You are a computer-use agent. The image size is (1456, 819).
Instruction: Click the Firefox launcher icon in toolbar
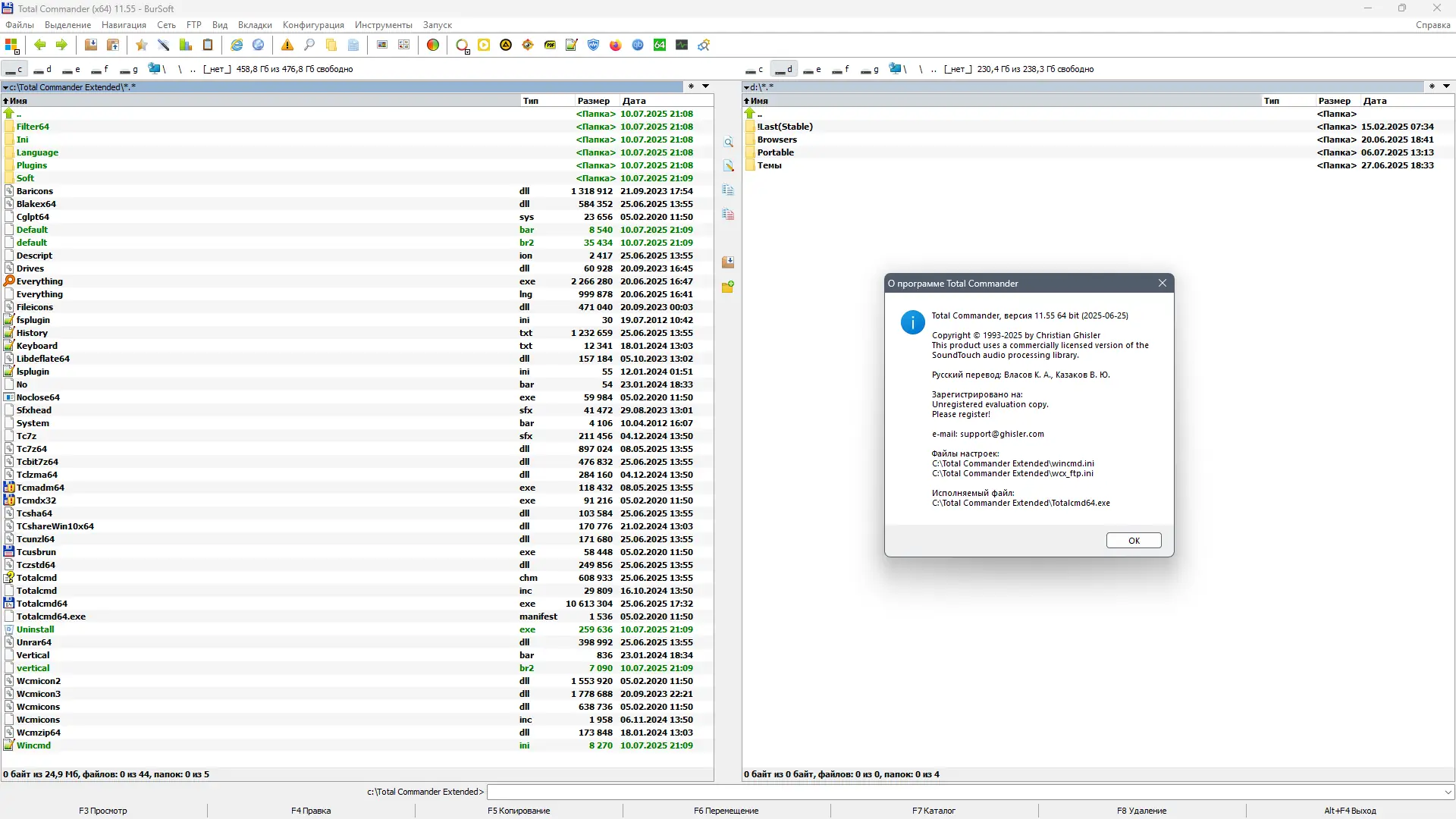pyautogui.click(x=616, y=45)
